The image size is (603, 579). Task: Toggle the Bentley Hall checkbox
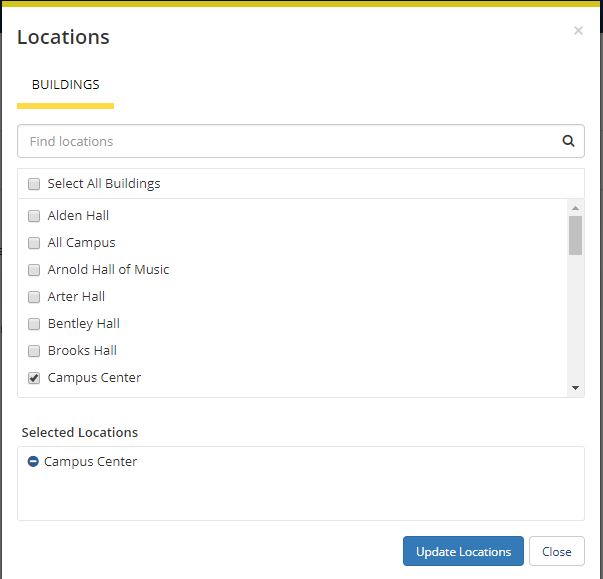tap(34, 324)
